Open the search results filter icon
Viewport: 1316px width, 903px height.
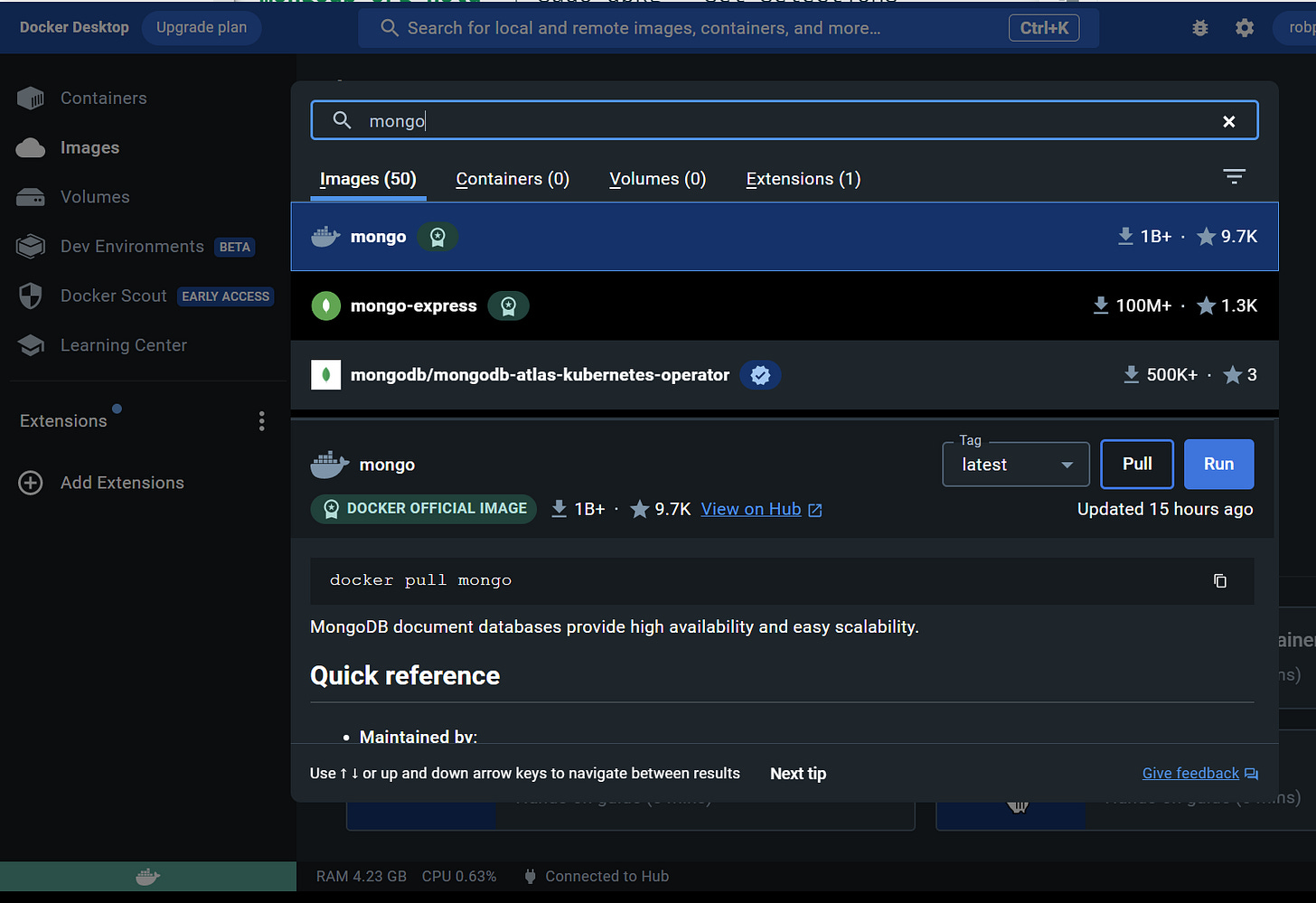pos(1234,176)
